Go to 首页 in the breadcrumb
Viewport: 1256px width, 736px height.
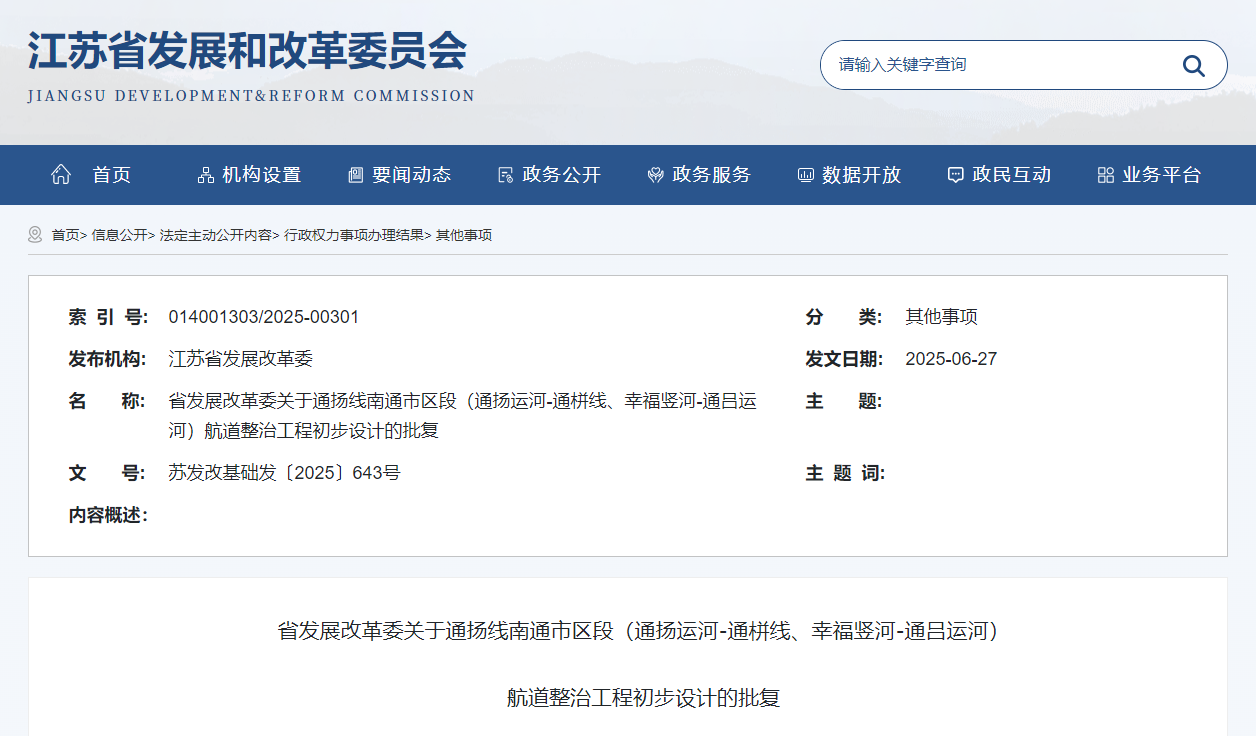point(65,235)
